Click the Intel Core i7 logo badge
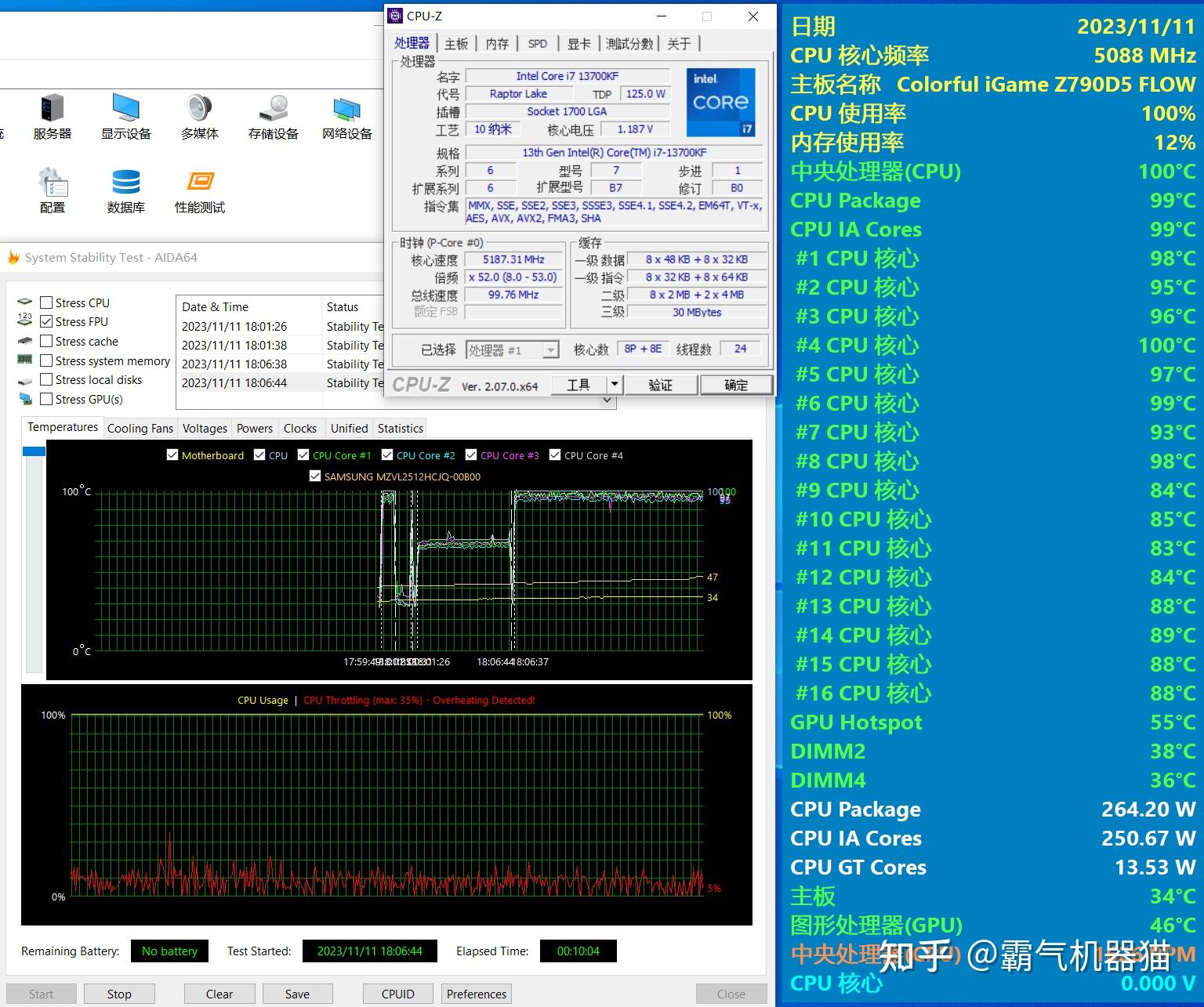Viewport: 1204px width, 1007px height. [x=721, y=103]
